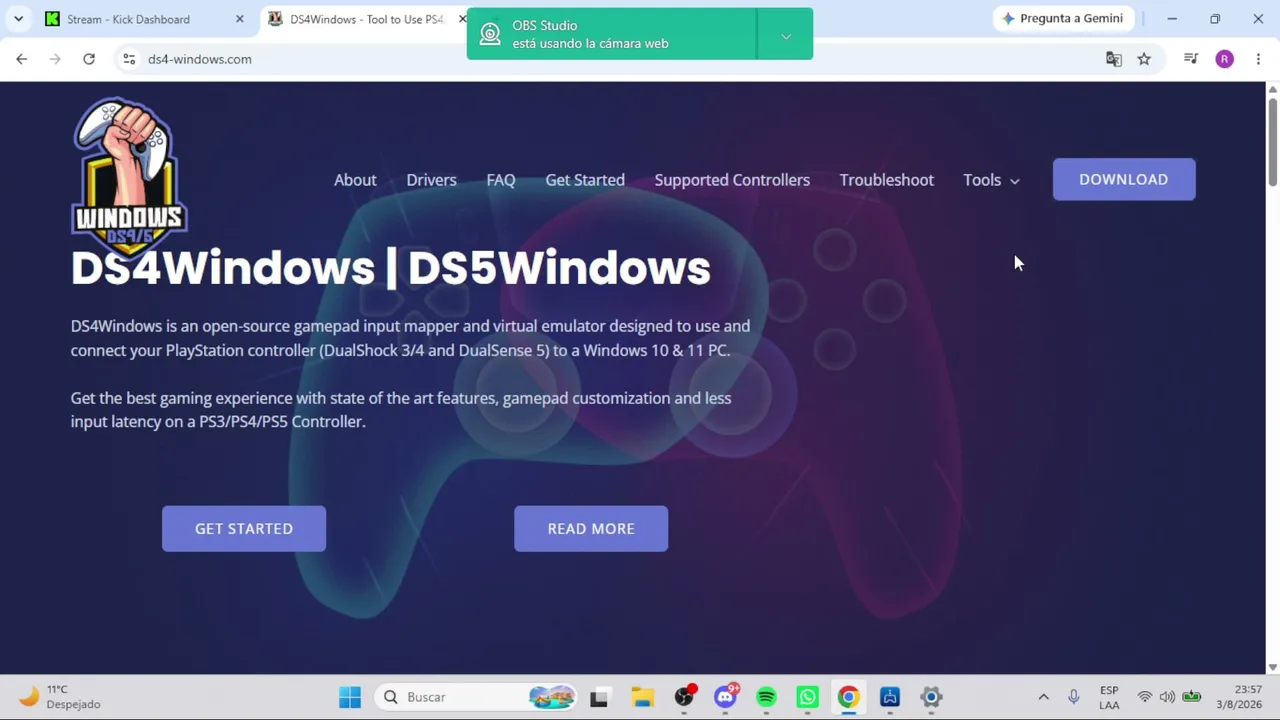Viewport: 1280px width, 720px height.
Task: Expand the Tools dropdown menu
Action: click(991, 180)
